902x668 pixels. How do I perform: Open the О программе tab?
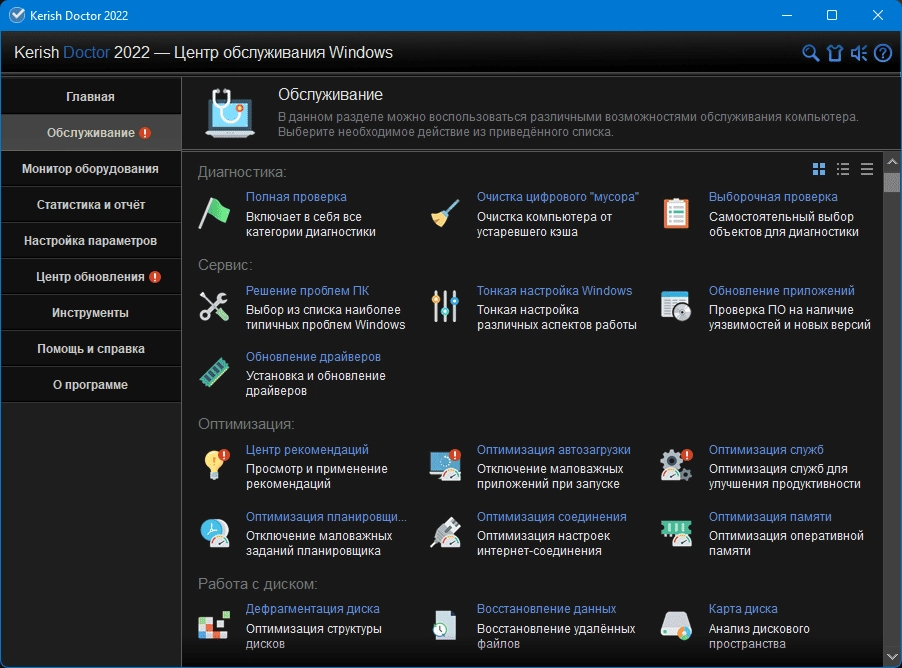[91, 385]
